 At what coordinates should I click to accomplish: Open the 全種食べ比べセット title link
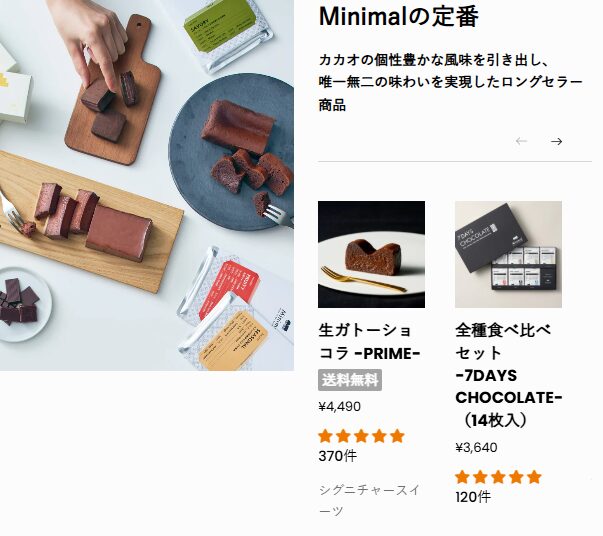[508, 375]
